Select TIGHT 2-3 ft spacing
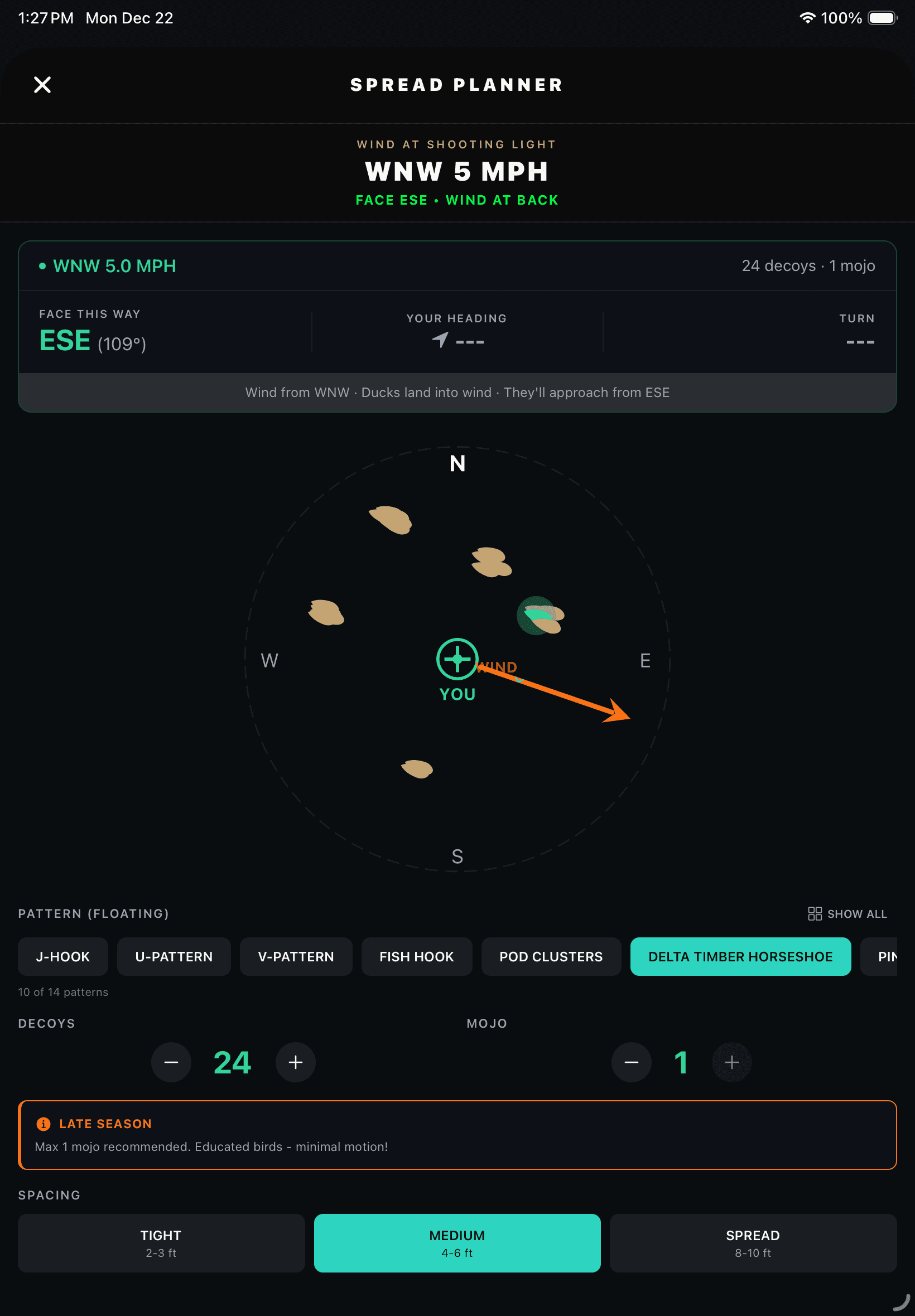This screenshot has height=1316, width=915. click(161, 1242)
